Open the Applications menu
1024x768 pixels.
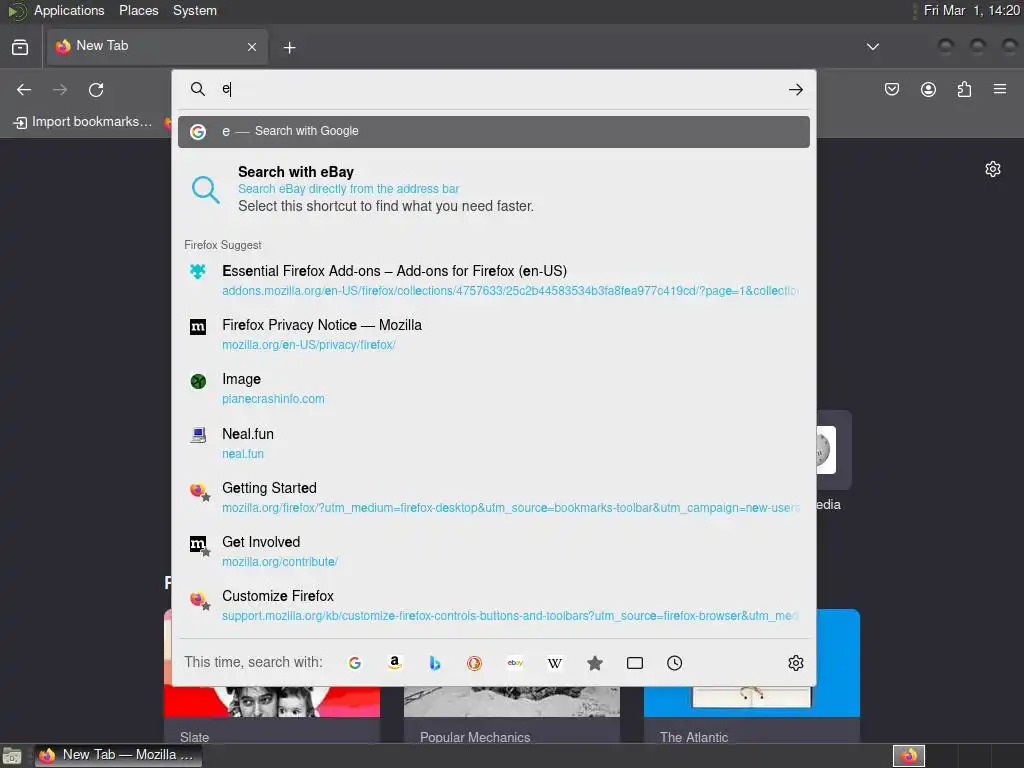pyautogui.click(x=69, y=10)
